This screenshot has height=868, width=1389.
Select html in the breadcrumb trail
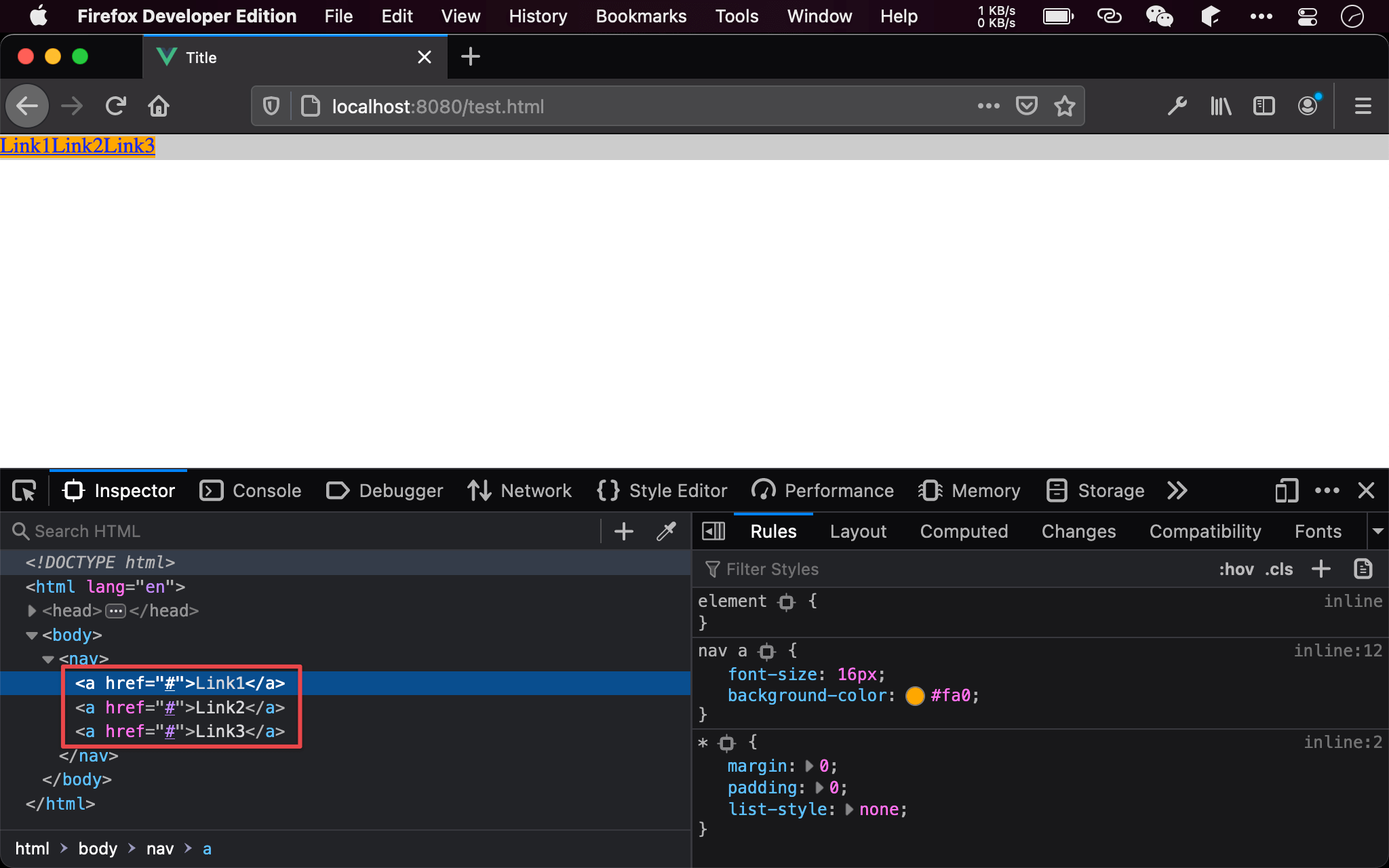[x=32, y=848]
